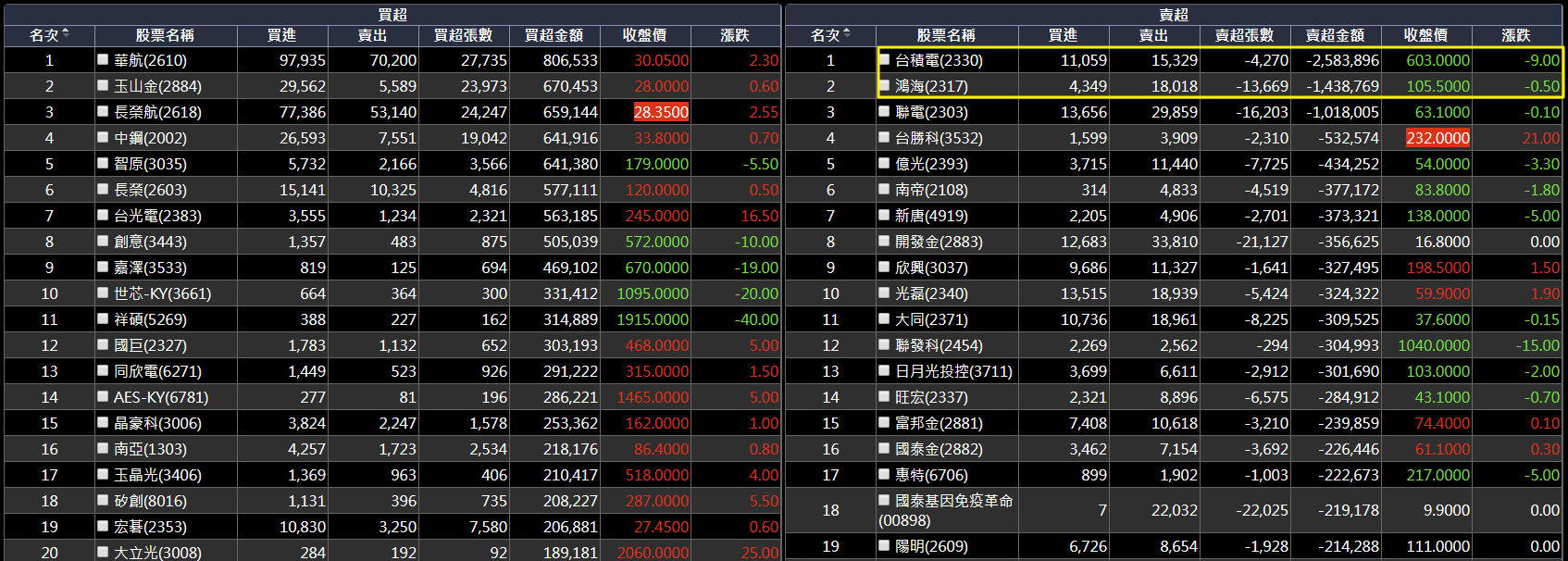Click the 收盤價 header in the 賣超 table

(1425, 35)
